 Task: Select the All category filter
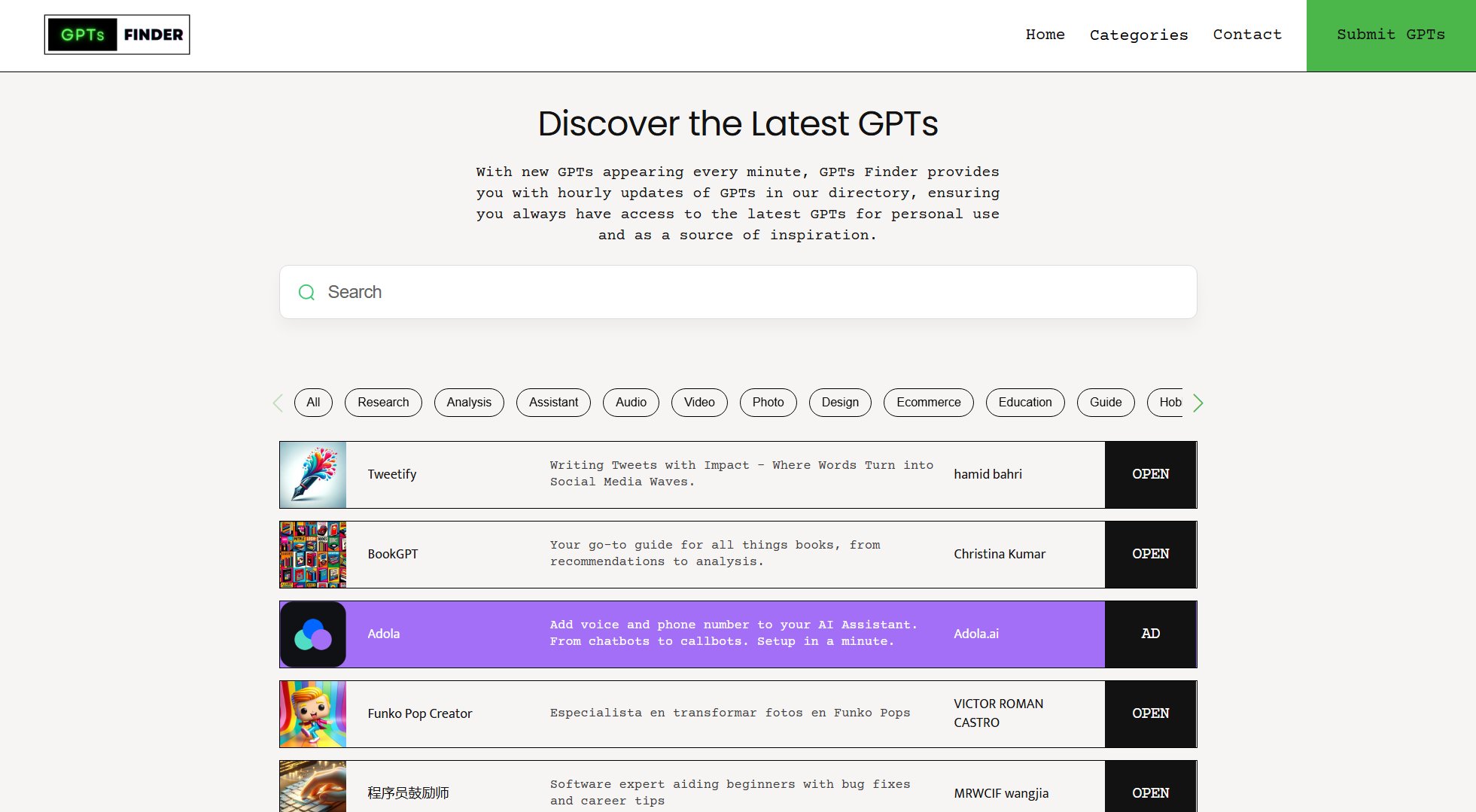point(313,403)
